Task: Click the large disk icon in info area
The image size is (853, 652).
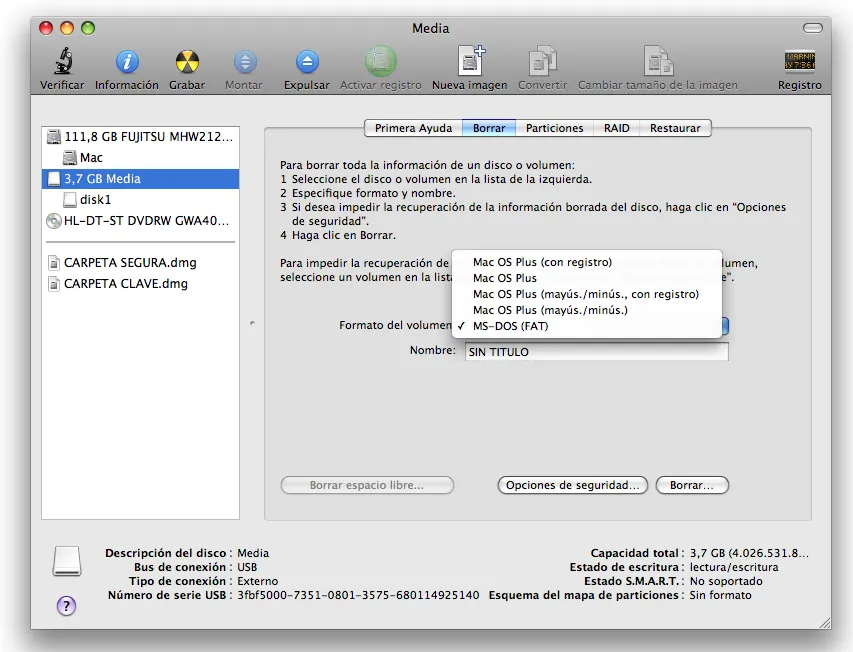Action: (66, 561)
